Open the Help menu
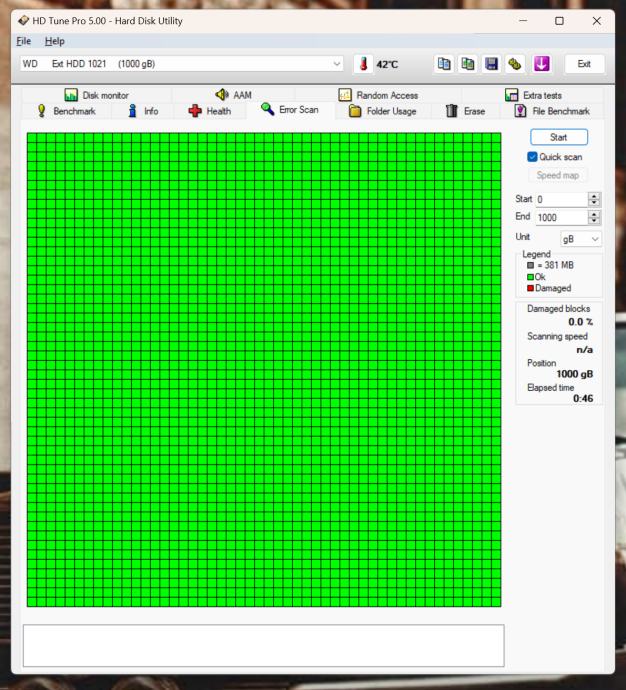The width and height of the screenshot is (626, 690). 55,41
